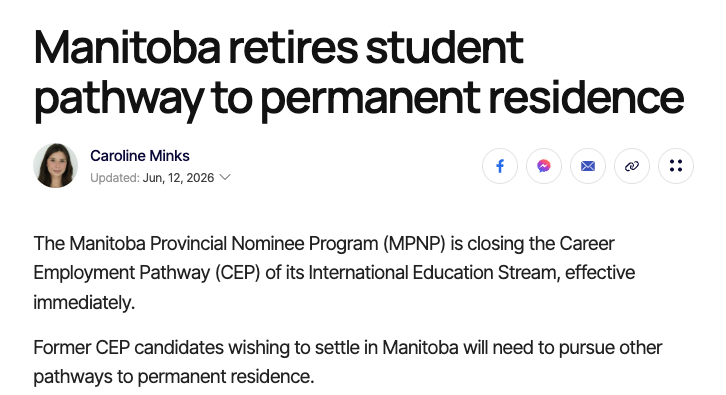Screen dimensions: 726x395
Task: Click headline line "Manitoba retires student"
Action: pos(278,47)
